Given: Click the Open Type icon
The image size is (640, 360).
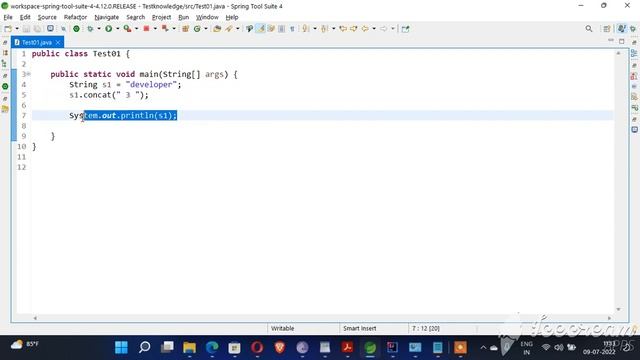Looking at the screenshot, I should coord(217,29).
